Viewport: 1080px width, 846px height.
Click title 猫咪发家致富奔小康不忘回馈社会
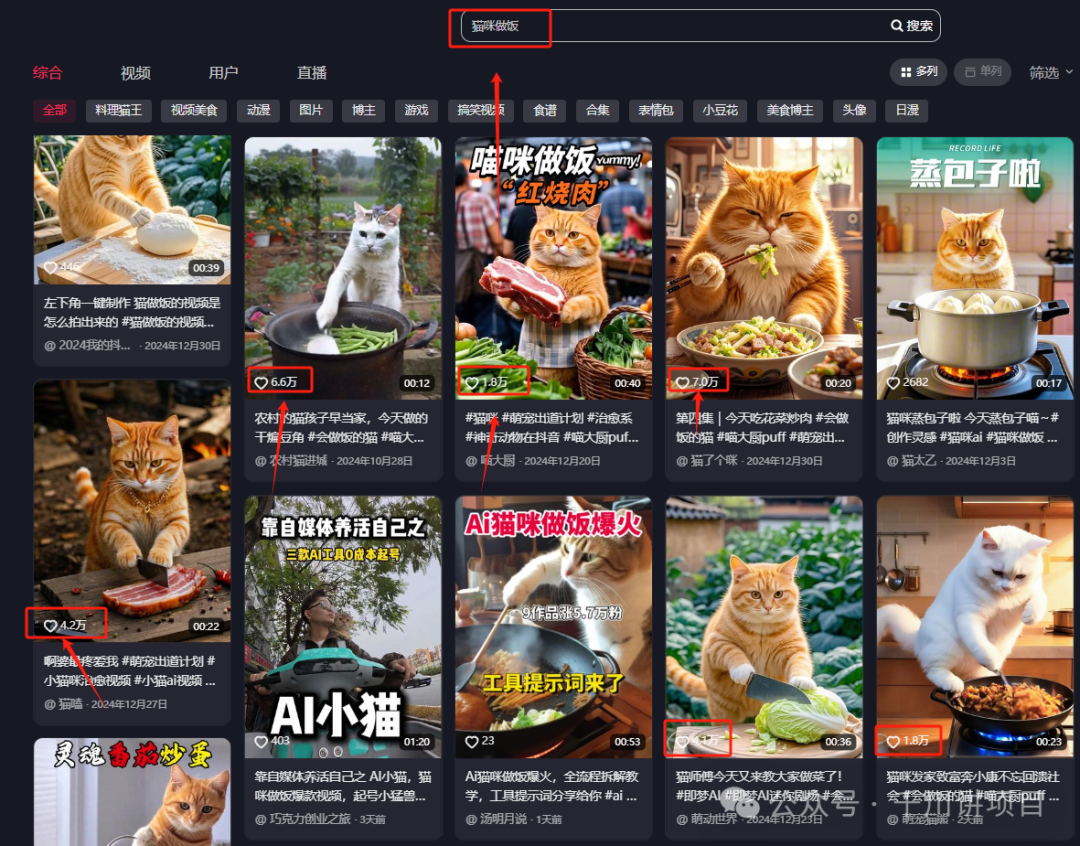tap(973, 786)
